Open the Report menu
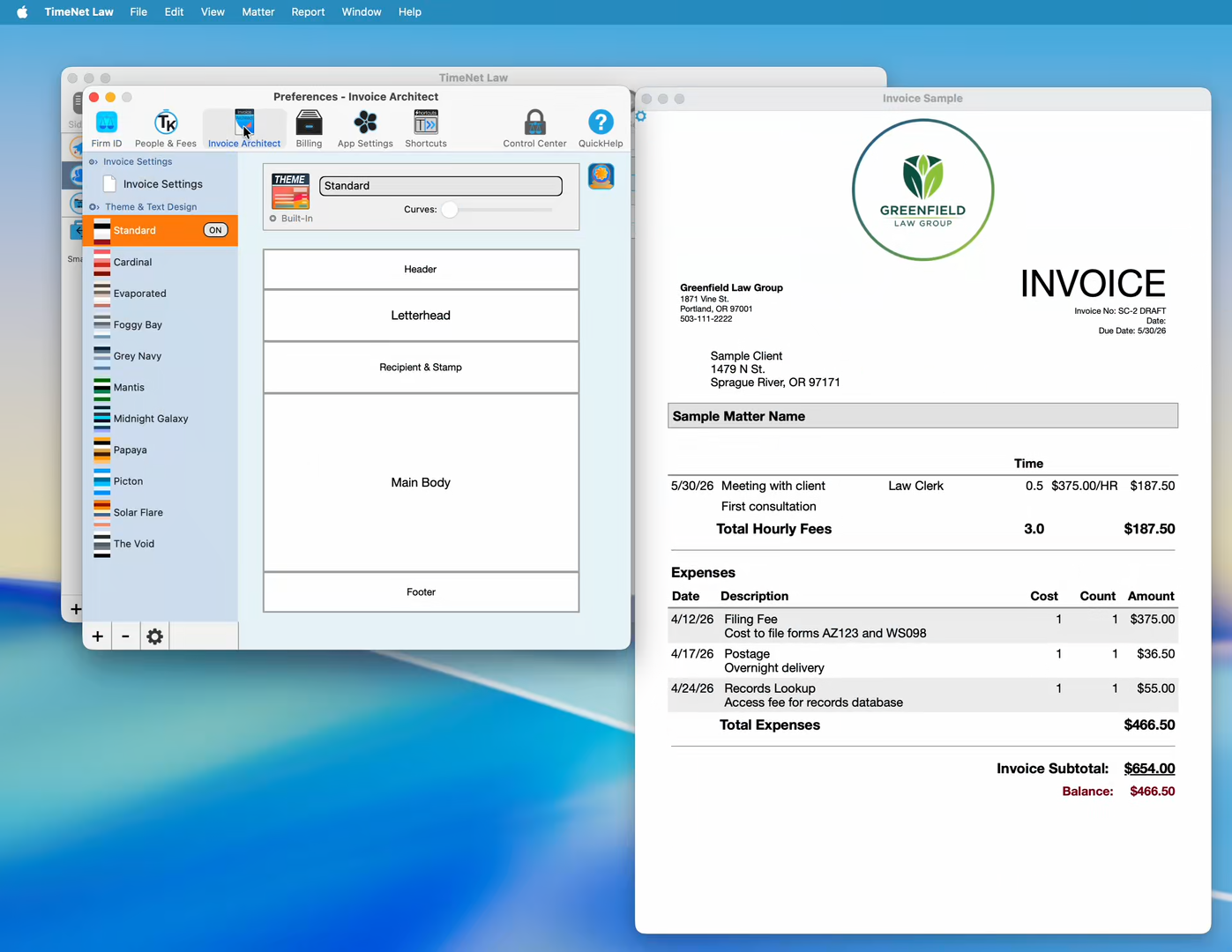 coord(308,11)
